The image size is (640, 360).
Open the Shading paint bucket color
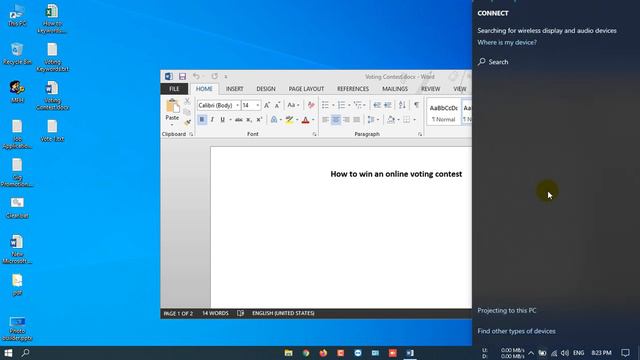[x=391, y=120]
